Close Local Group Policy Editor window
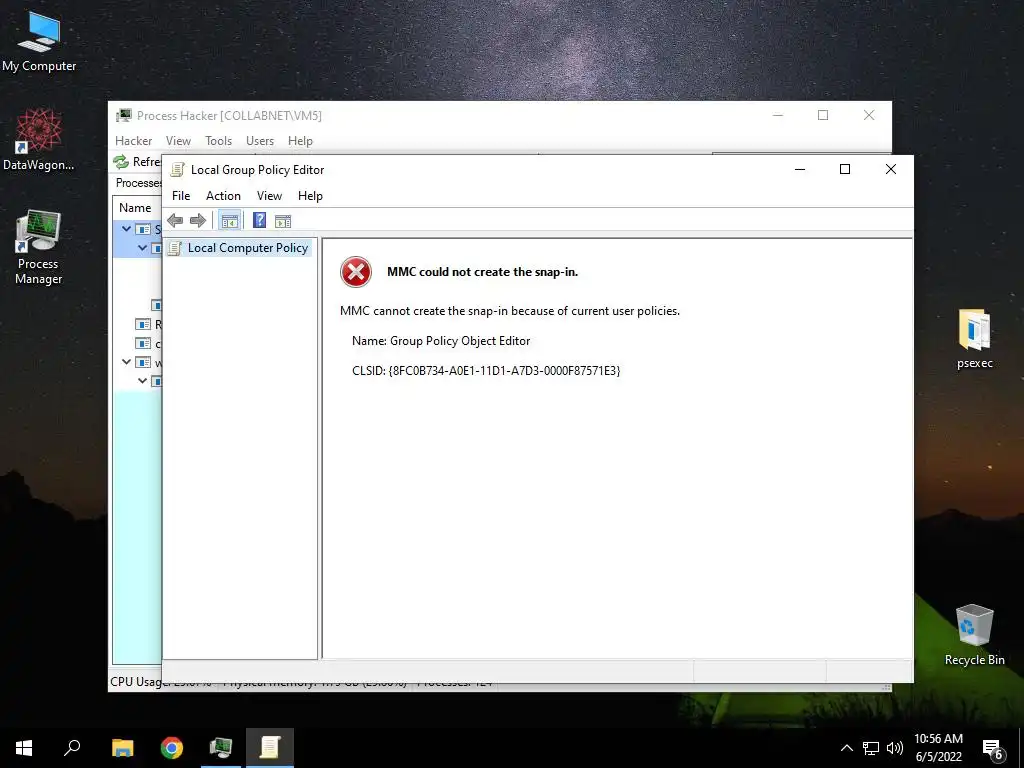The width and height of the screenshot is (1024, 768). 890,169
